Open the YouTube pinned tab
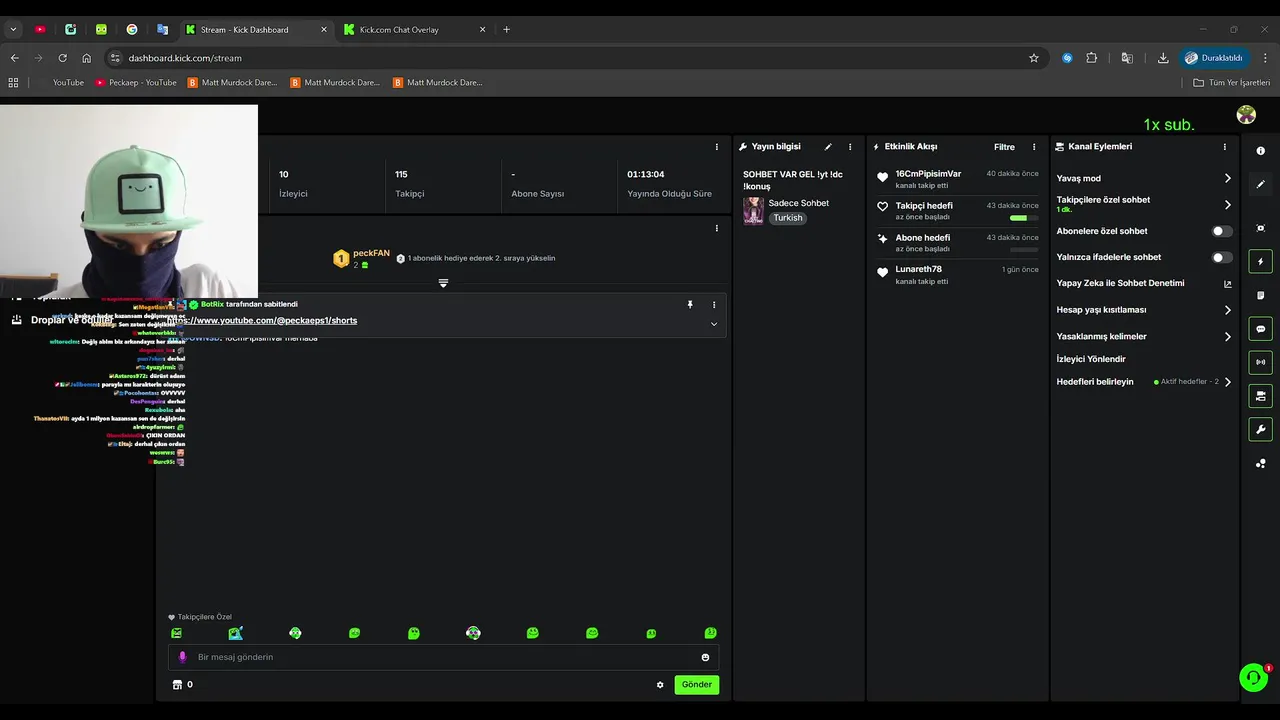This screenshot has height=720, width=1280. pyautogui.click(x=40, y=30)
